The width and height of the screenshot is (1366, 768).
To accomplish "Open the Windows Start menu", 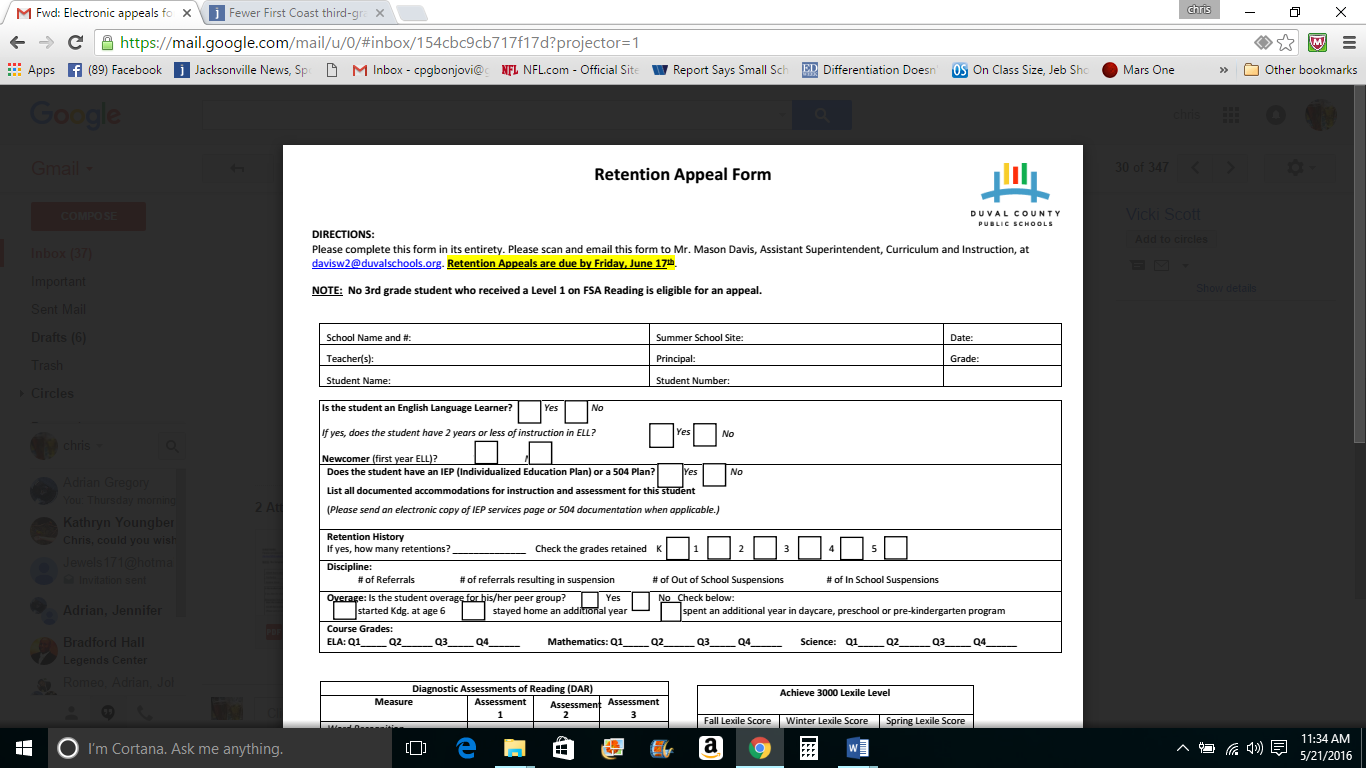I will [24, 748].
